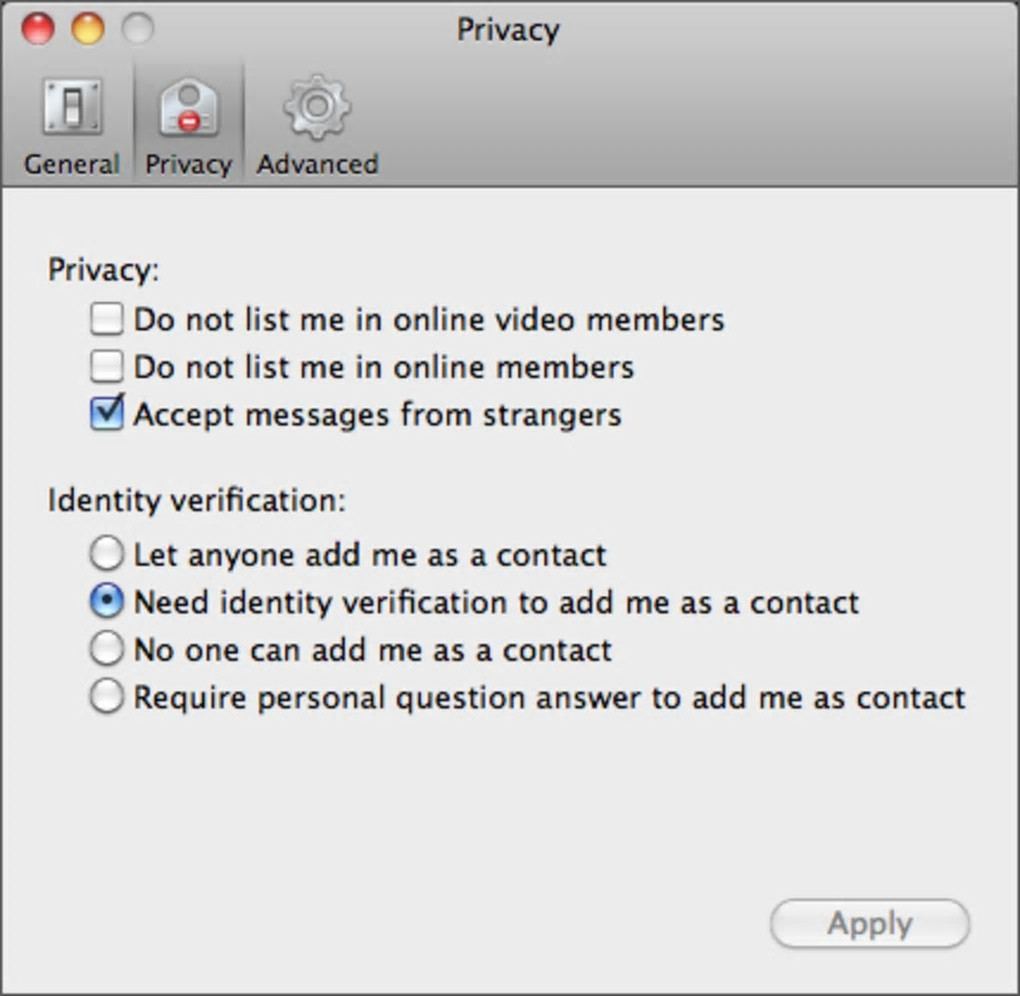Click the "Advanced" tab label text
Screen dimensions: 1020x996
tap(317, 164)
